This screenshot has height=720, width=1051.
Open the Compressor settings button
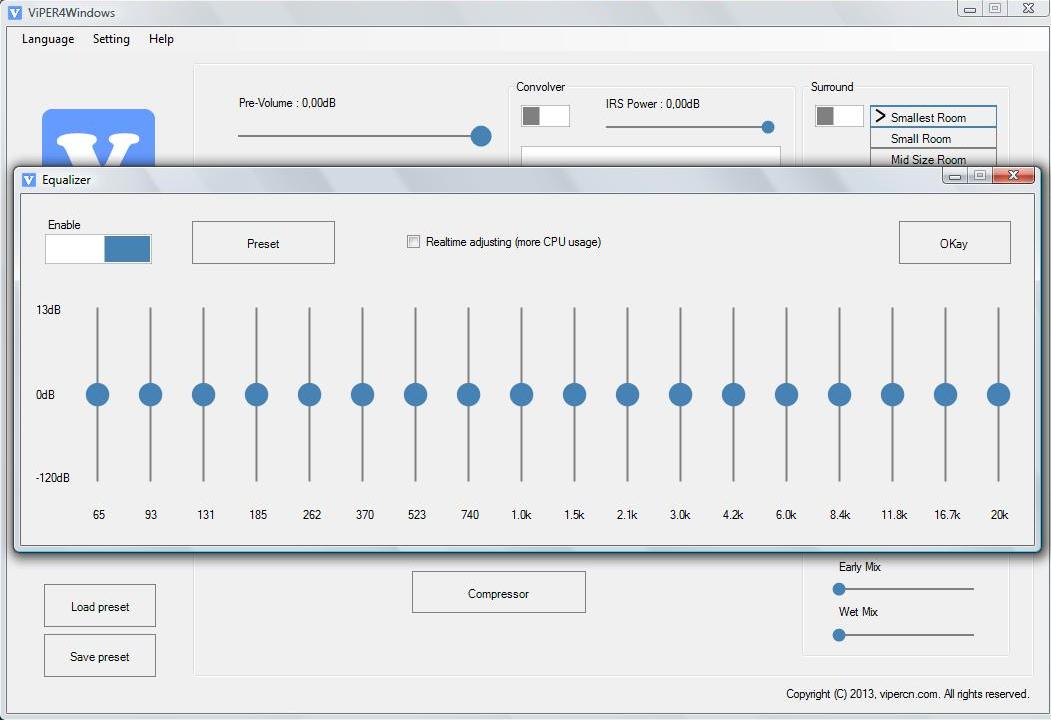click(498, 593)
